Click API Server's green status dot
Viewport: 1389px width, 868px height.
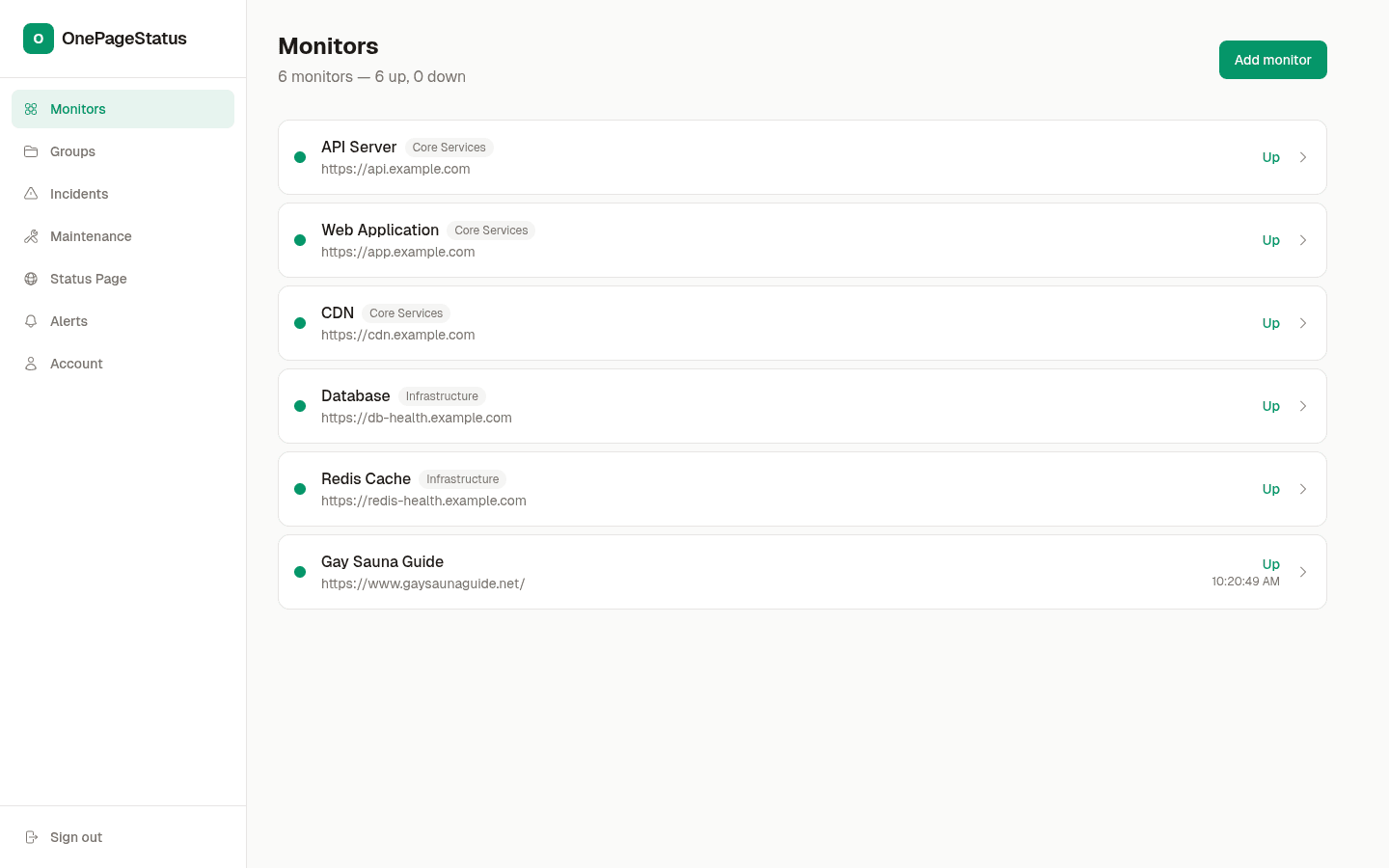300,157
